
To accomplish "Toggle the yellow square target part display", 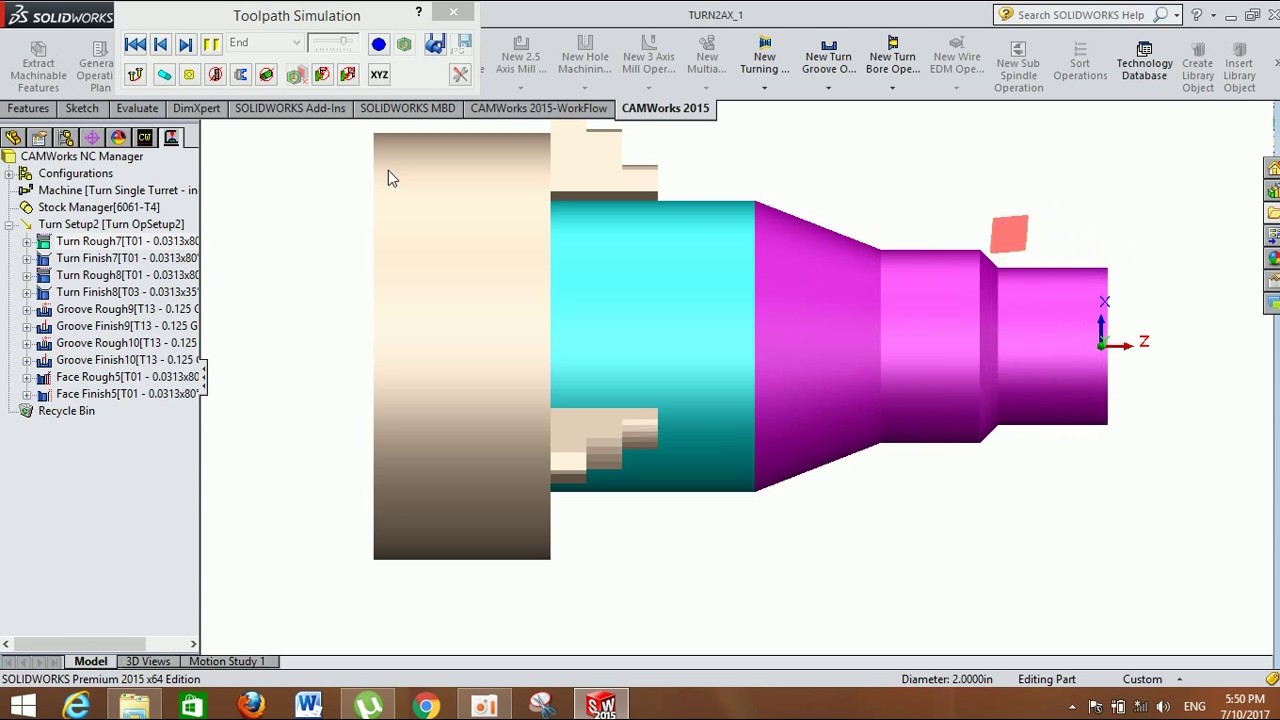I will pos(189,75).
